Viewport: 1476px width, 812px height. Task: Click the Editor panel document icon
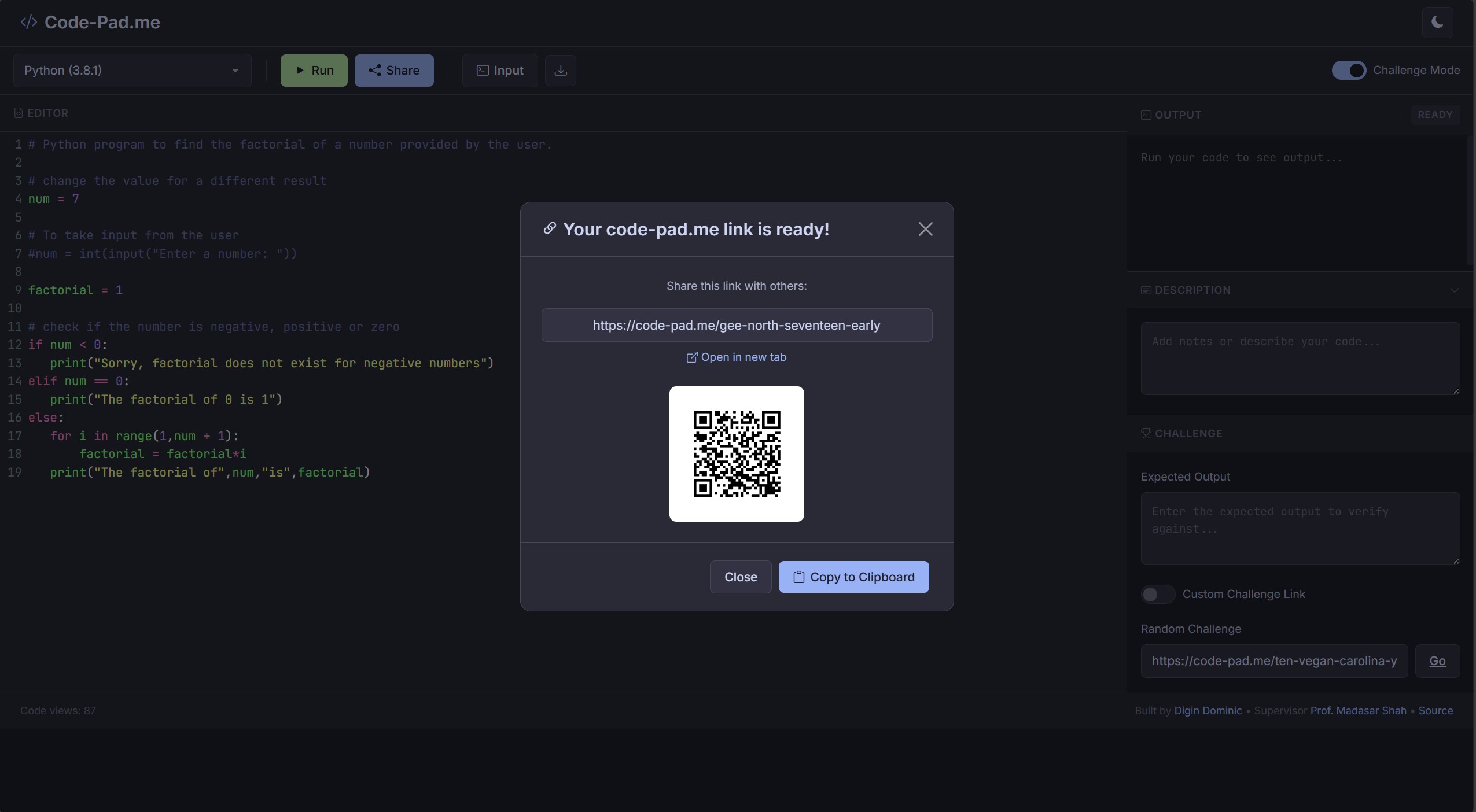[x=18, y=113]
